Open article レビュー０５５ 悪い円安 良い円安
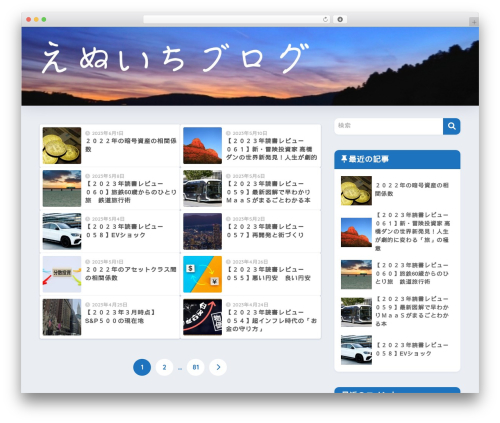 [x=268, y=274]
